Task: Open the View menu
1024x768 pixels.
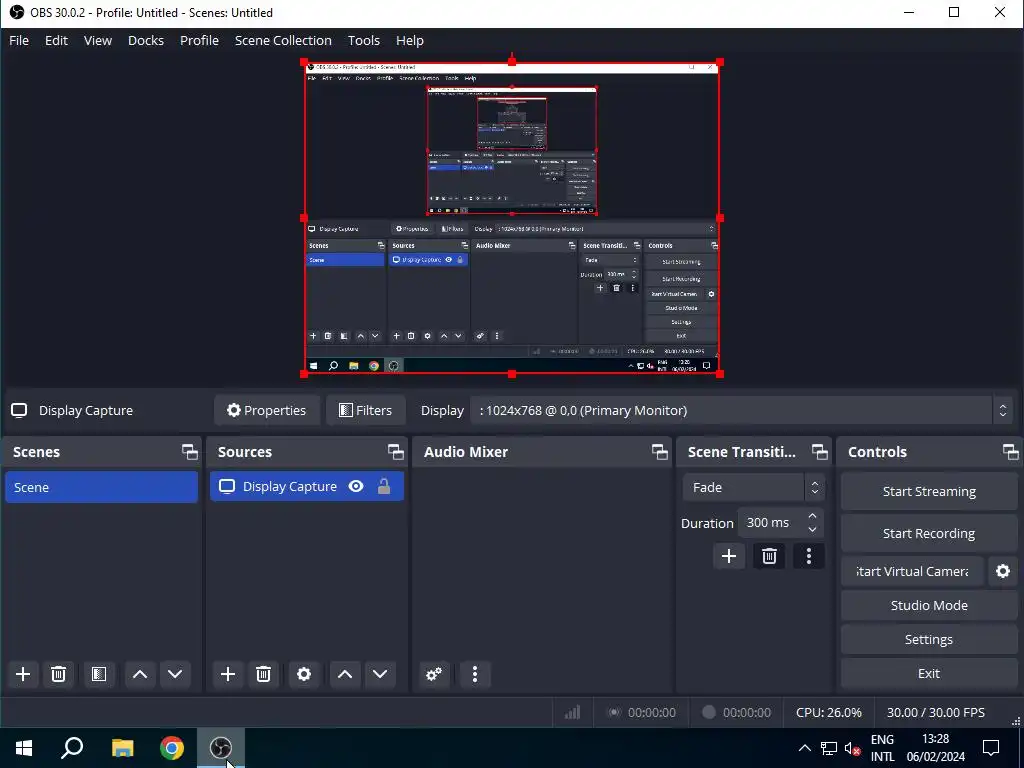Action: 98,40
